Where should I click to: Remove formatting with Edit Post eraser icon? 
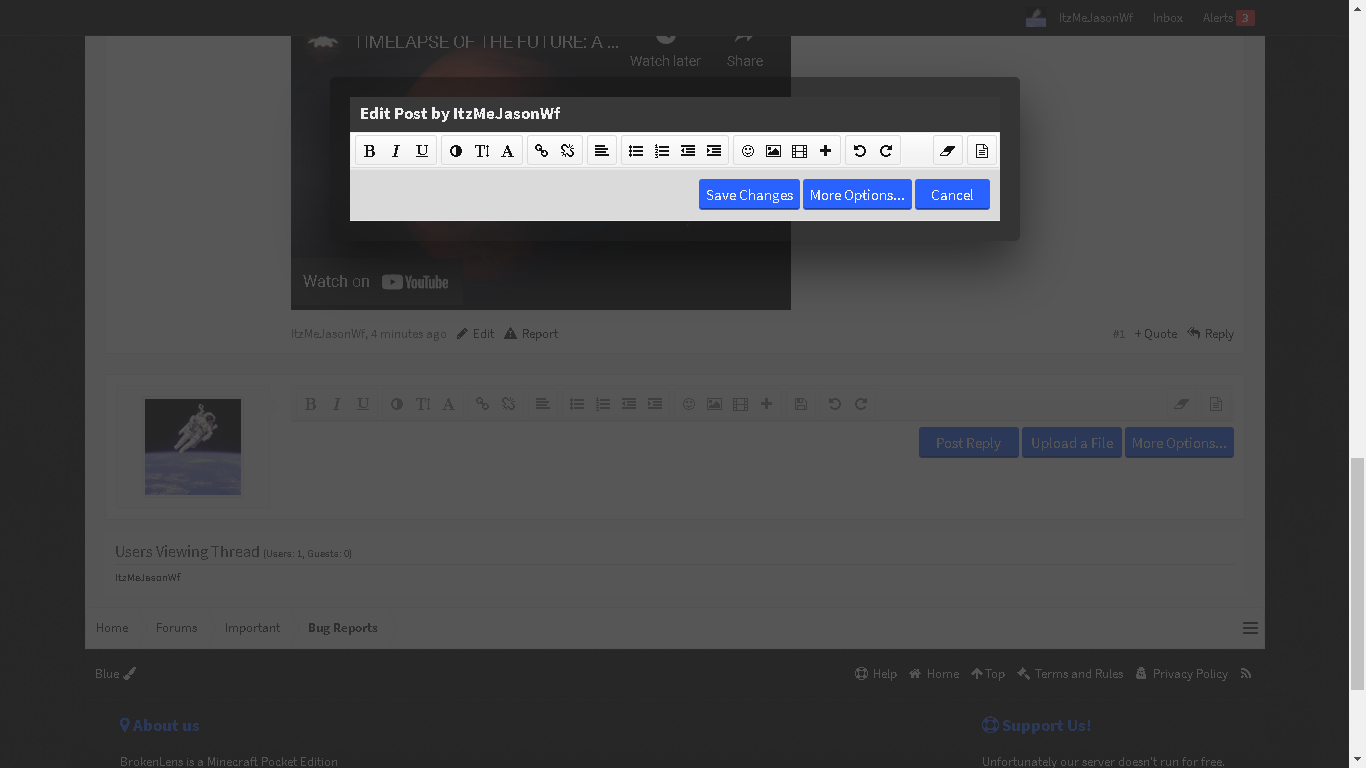pyautogui.click(x=948, y=151)
